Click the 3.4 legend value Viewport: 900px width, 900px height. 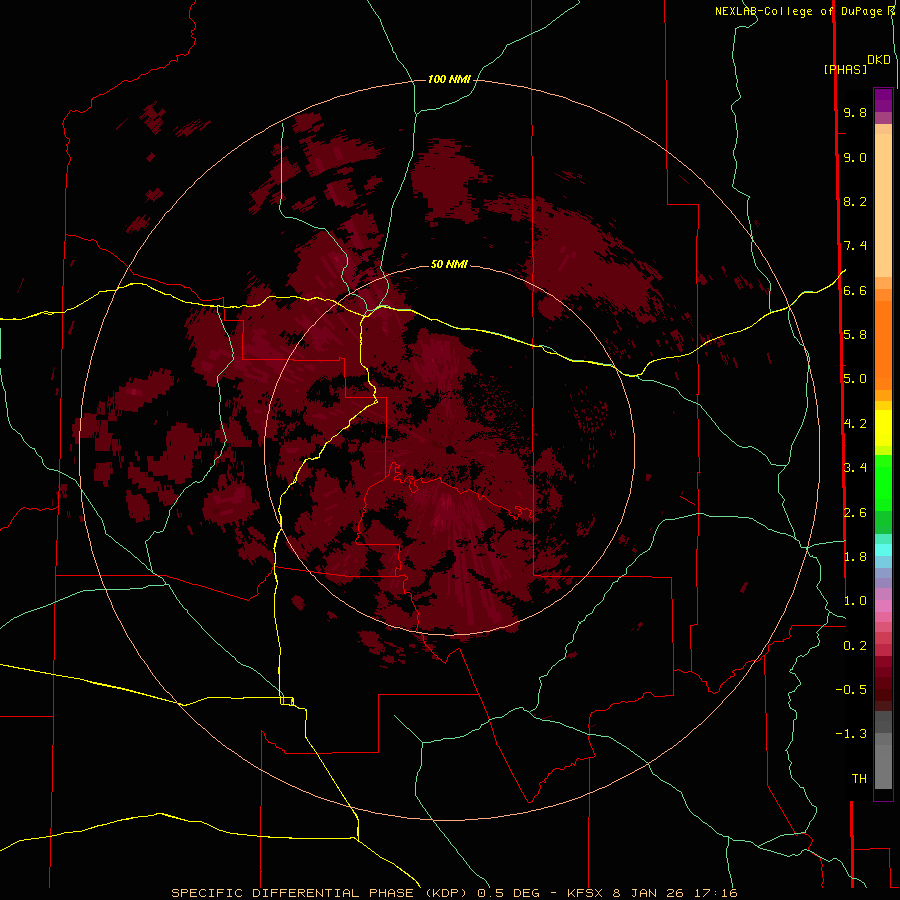855,468
